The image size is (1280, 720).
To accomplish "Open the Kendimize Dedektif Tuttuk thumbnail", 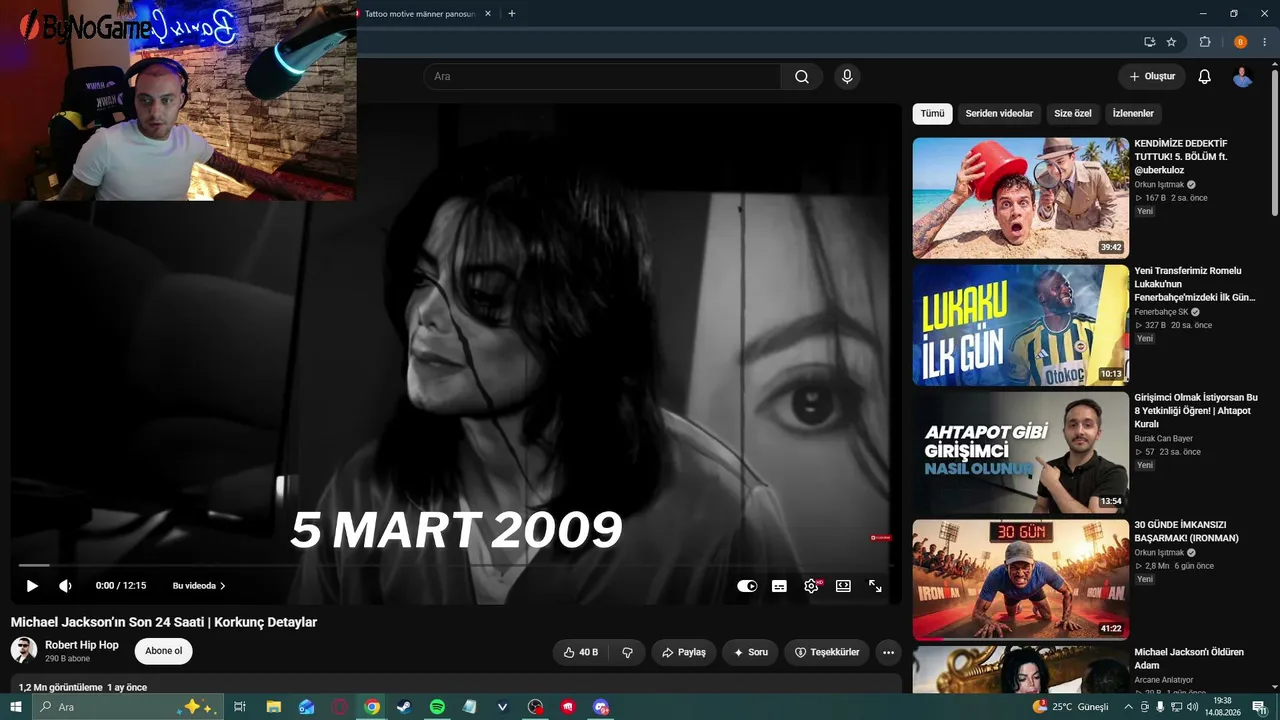I will (1020, 198).
